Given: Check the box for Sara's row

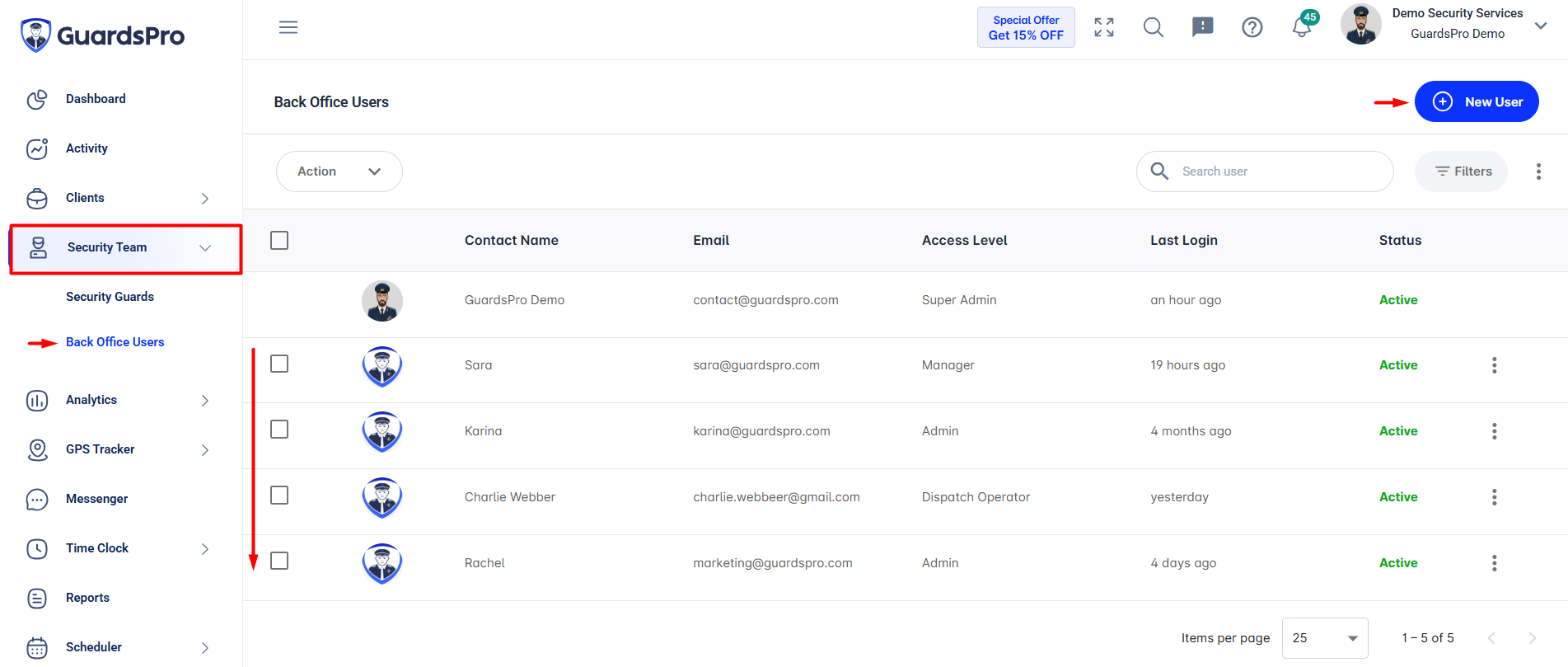Looking at the screenshot, I should 279,364.
